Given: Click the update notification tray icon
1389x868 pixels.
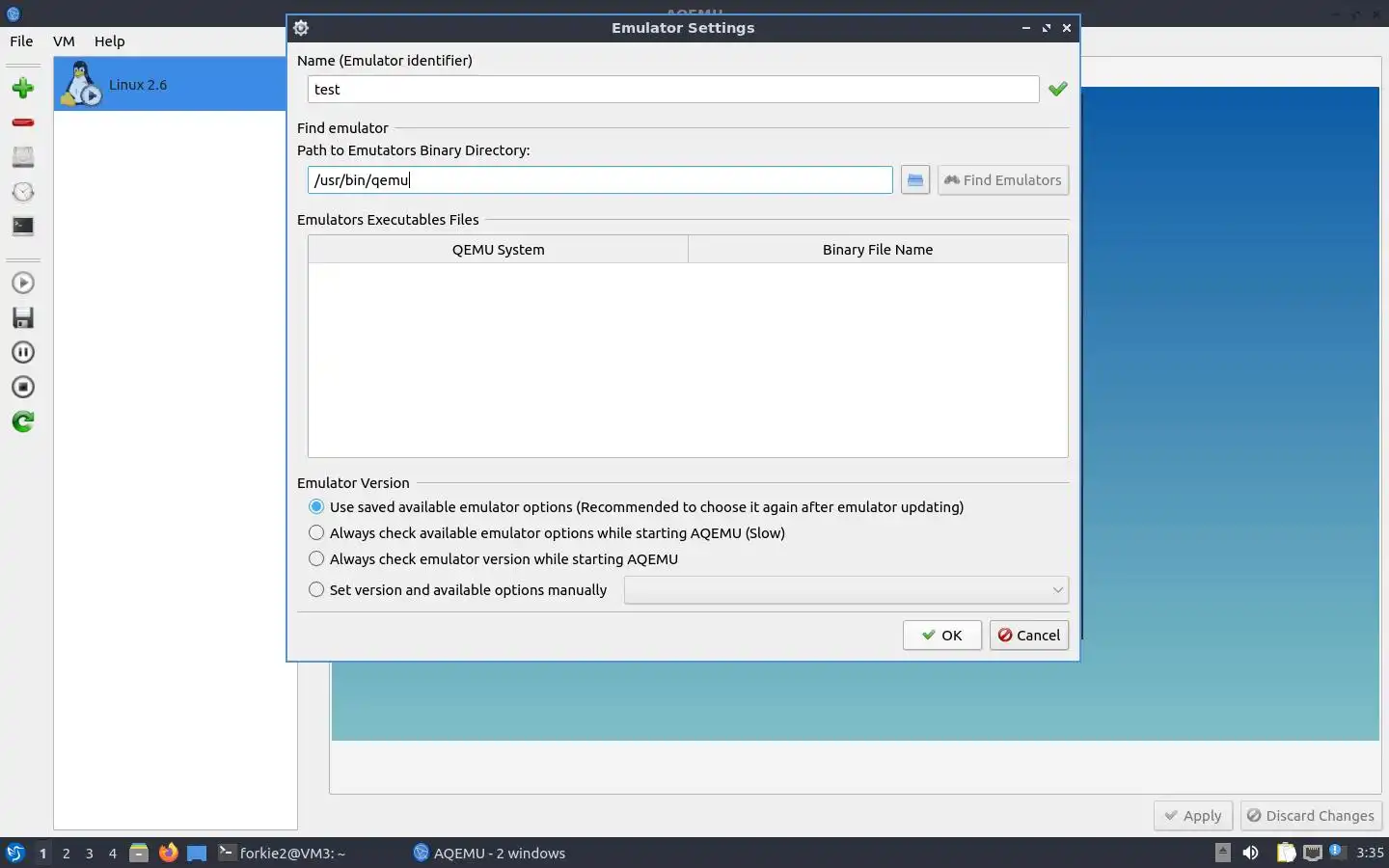Looking at the screenshot, I should click(1336, 851).
